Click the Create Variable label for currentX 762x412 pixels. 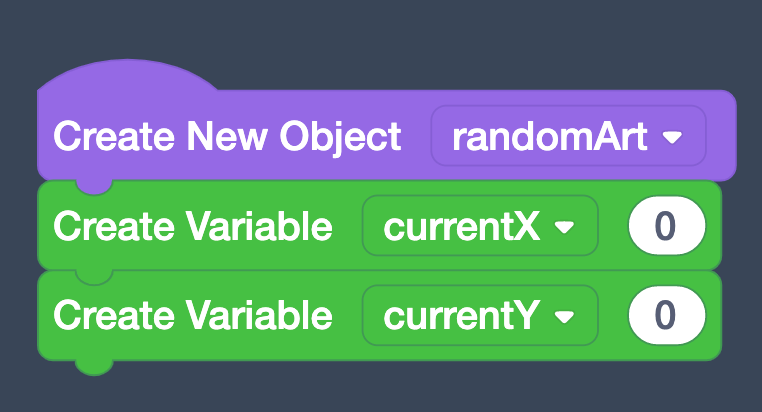pyautogui.click(x=192, y=228)
